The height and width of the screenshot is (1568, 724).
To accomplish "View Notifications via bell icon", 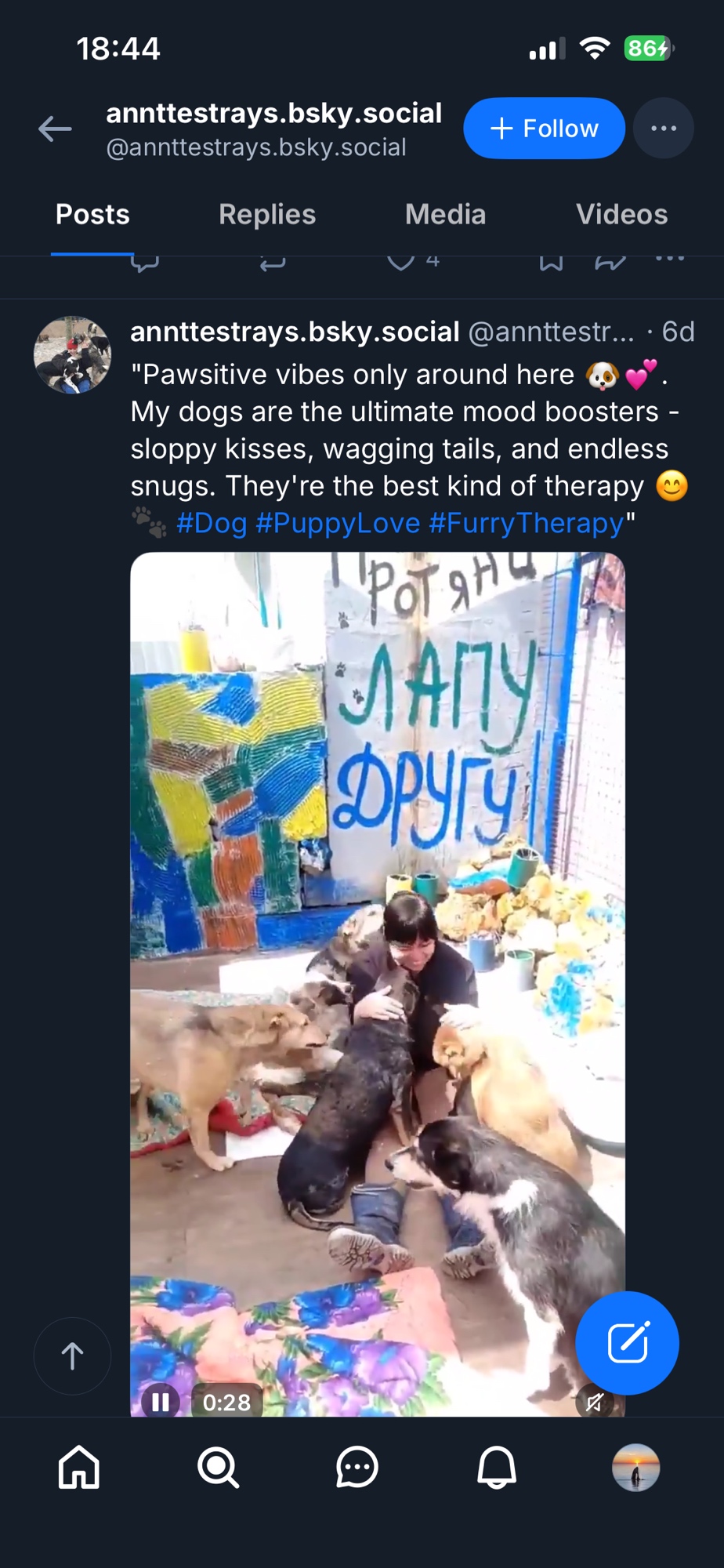I will pyautogui.click(x=497, y=1467).
